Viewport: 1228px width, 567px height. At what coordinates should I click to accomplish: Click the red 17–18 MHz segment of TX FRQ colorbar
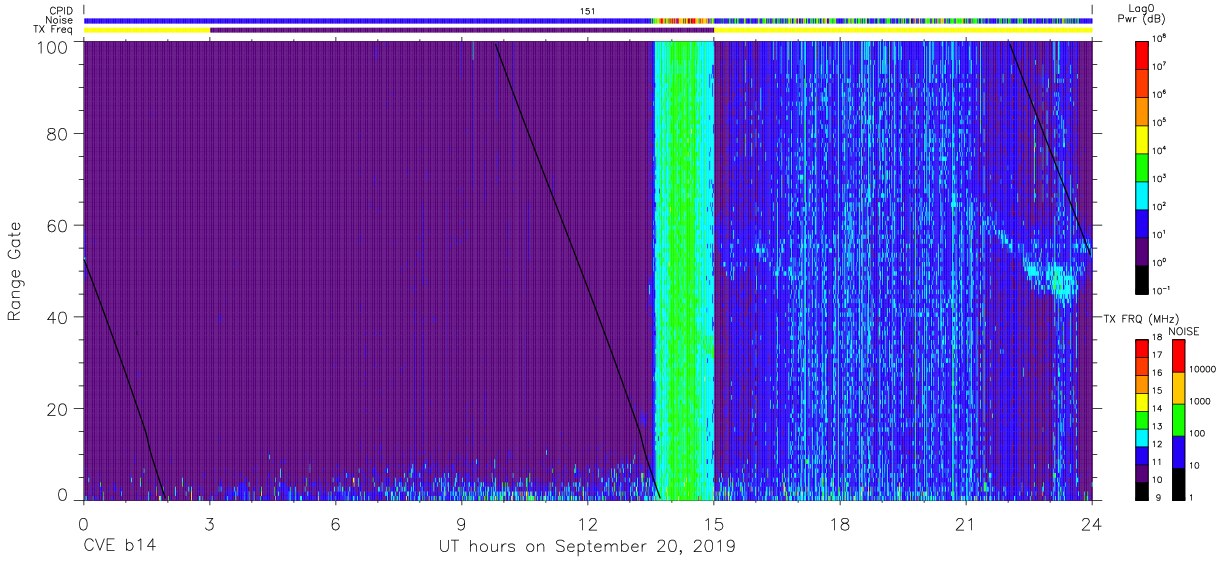coord(1143,347)
